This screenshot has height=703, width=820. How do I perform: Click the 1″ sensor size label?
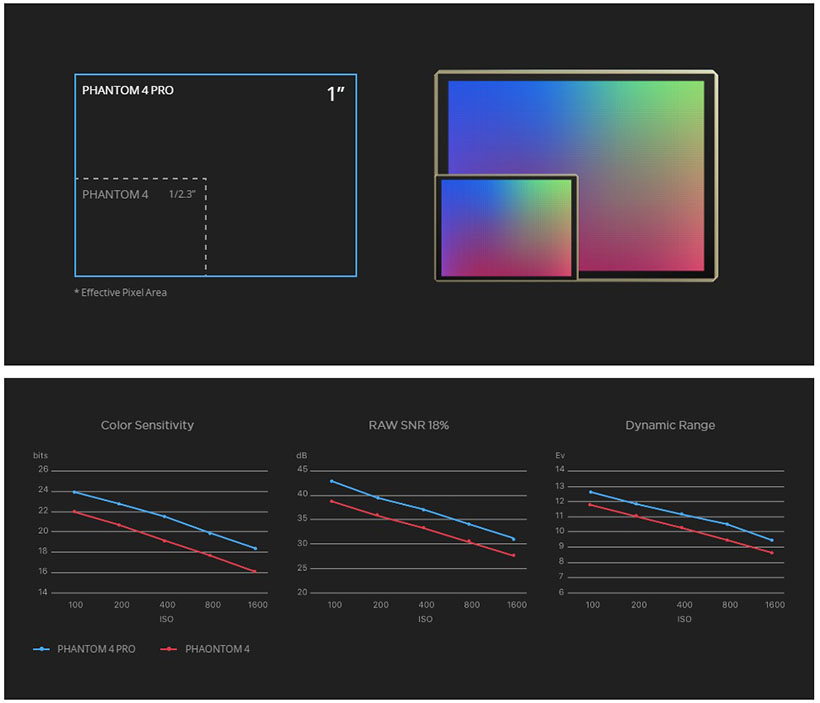(336, 95)
